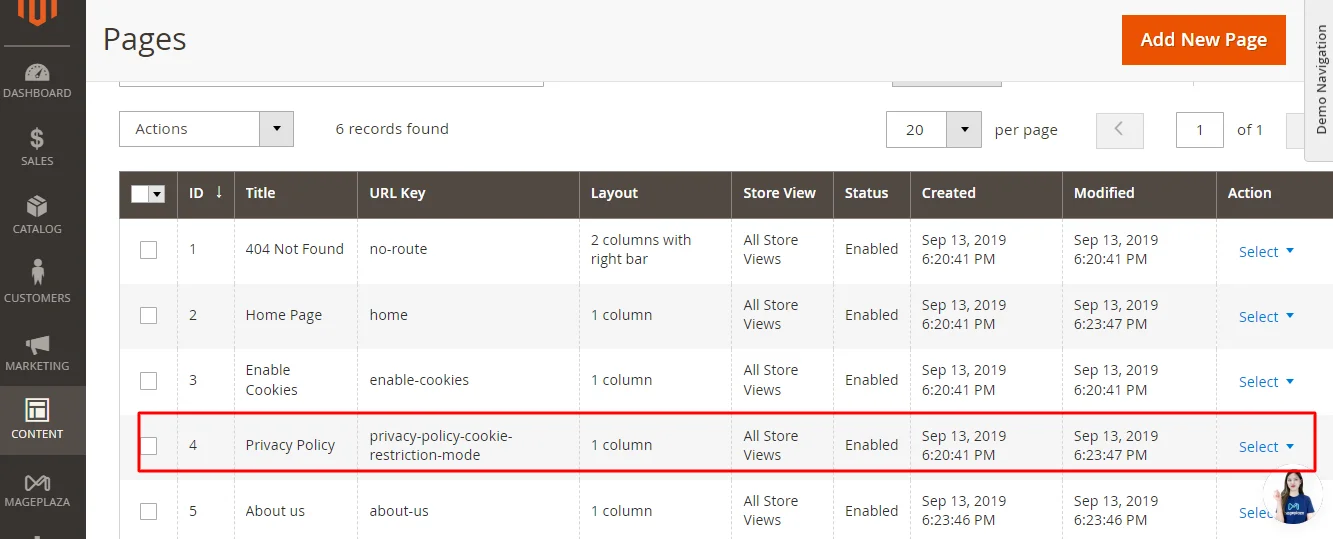Tick checkbox for Privacy Policy row
This screenshot has width=1333, height=539.
[148, 445]
